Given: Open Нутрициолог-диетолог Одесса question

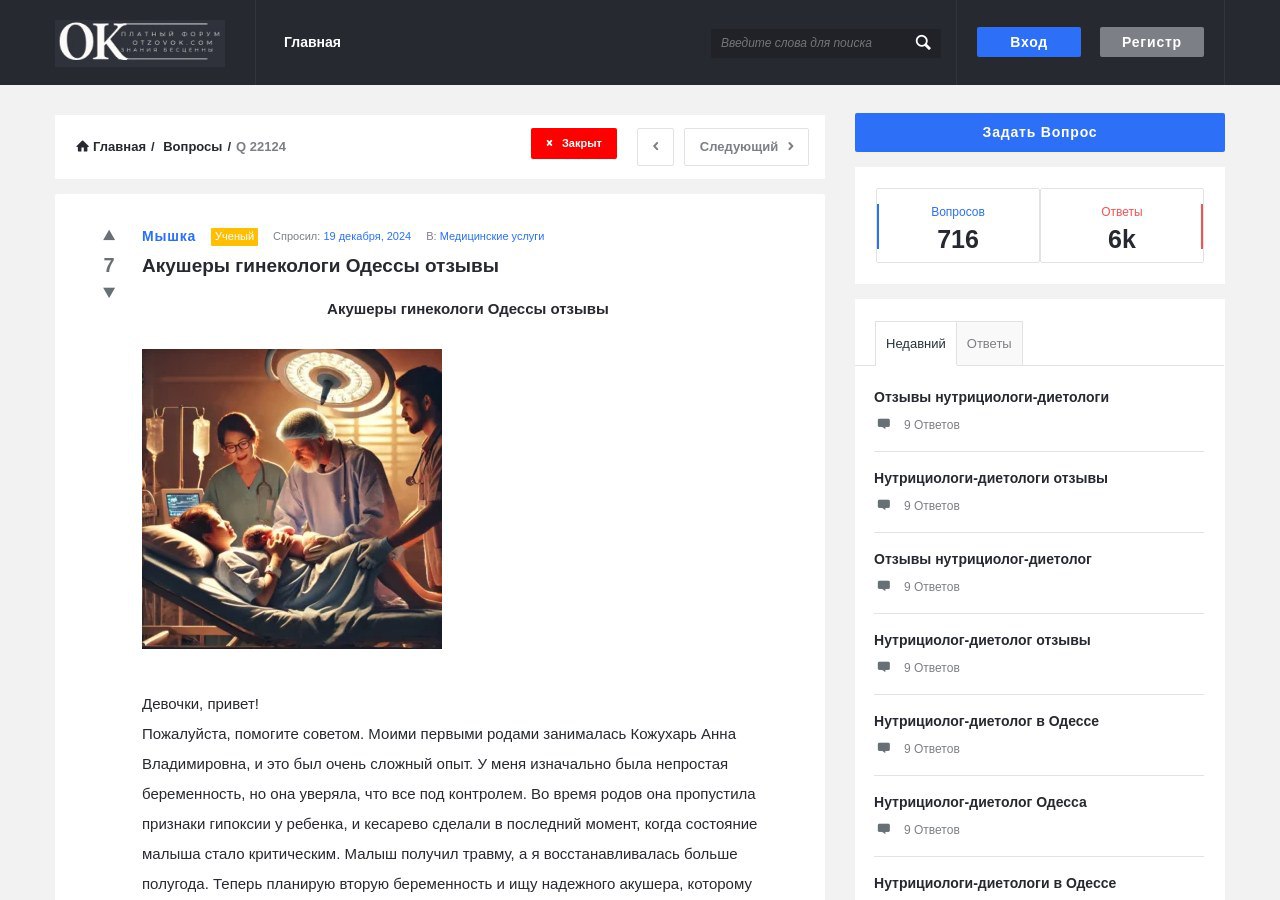Looking at the screenshot, I should point(980,802).
